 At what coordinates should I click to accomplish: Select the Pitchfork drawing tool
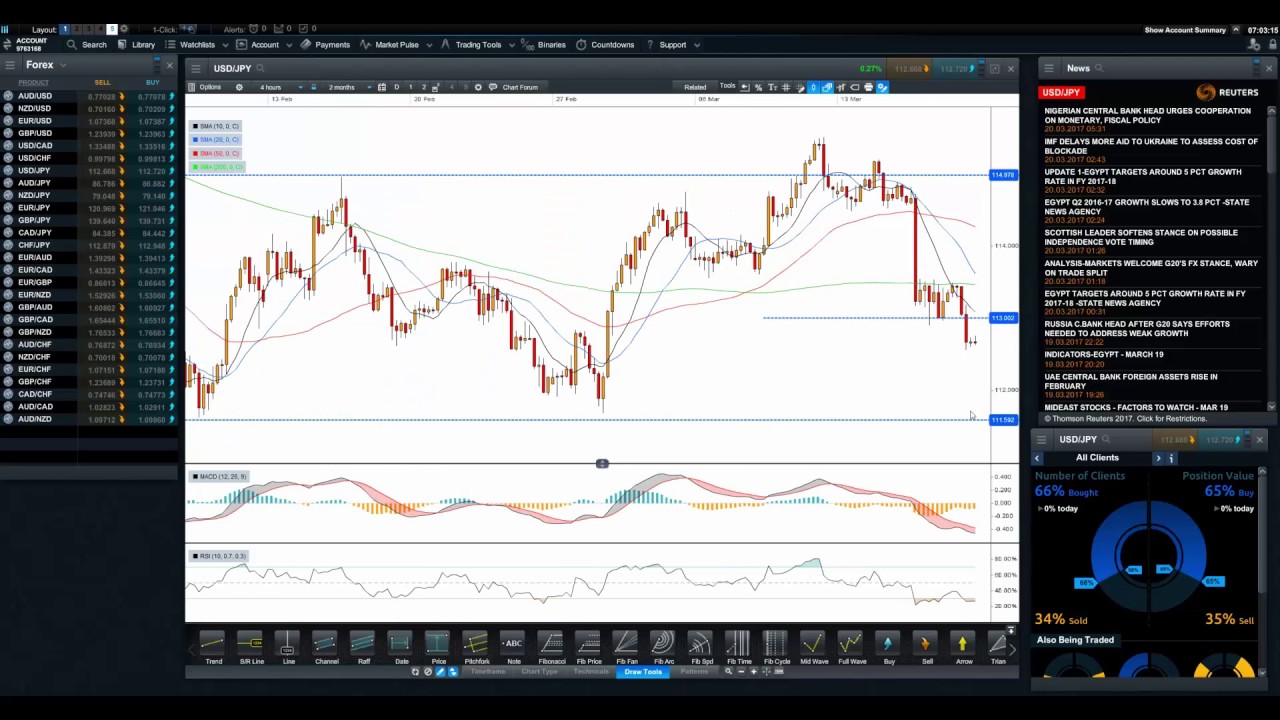[x=476, y=648]
